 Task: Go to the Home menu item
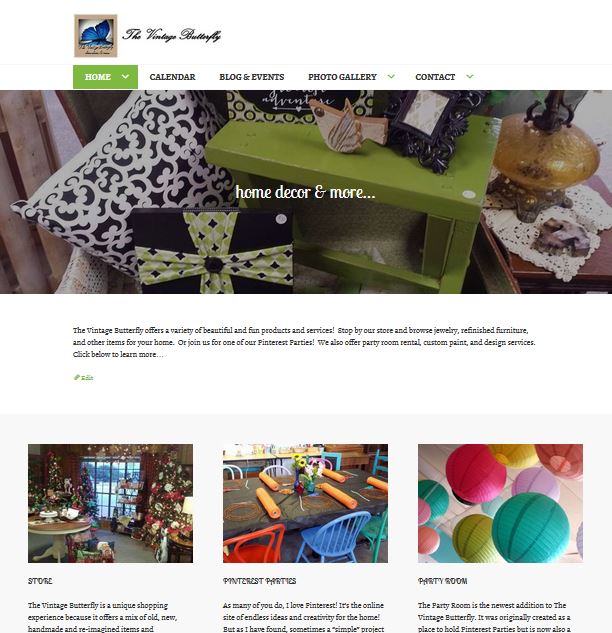coord(98,77)
